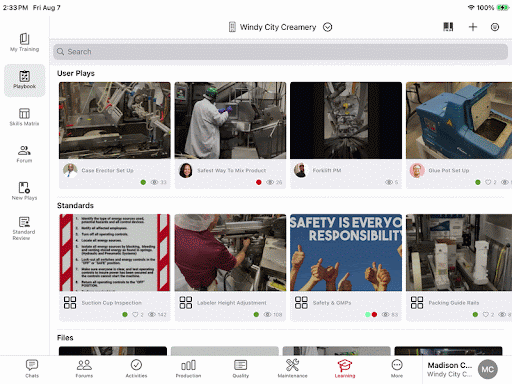Click the Labeler Height Adjustment title
Screen dimensions: 512x384
(x=232, y=303)
